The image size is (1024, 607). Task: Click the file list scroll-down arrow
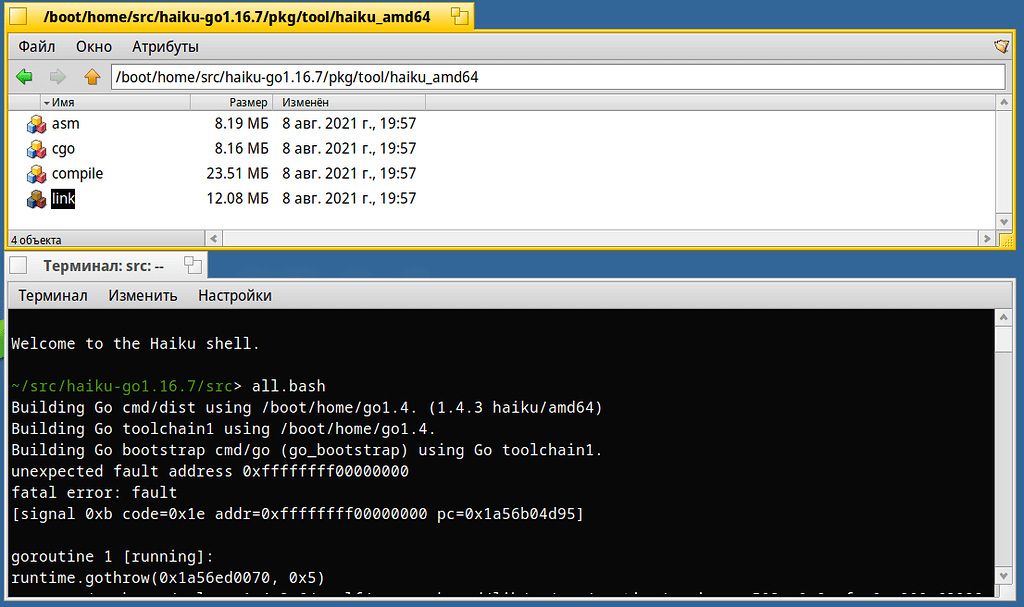(1004, 221)
